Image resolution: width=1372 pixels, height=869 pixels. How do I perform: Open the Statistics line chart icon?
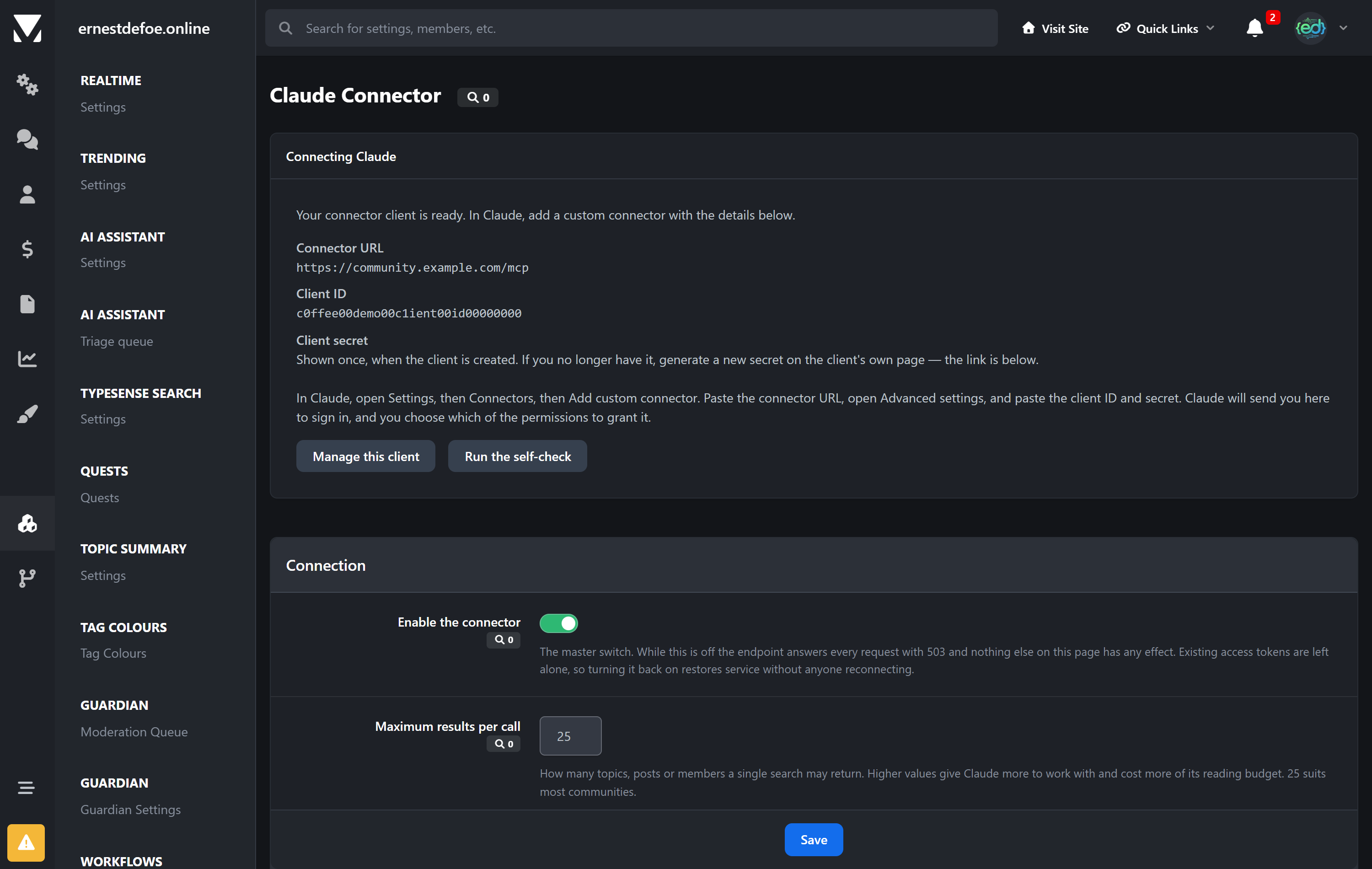click(27, 359)
